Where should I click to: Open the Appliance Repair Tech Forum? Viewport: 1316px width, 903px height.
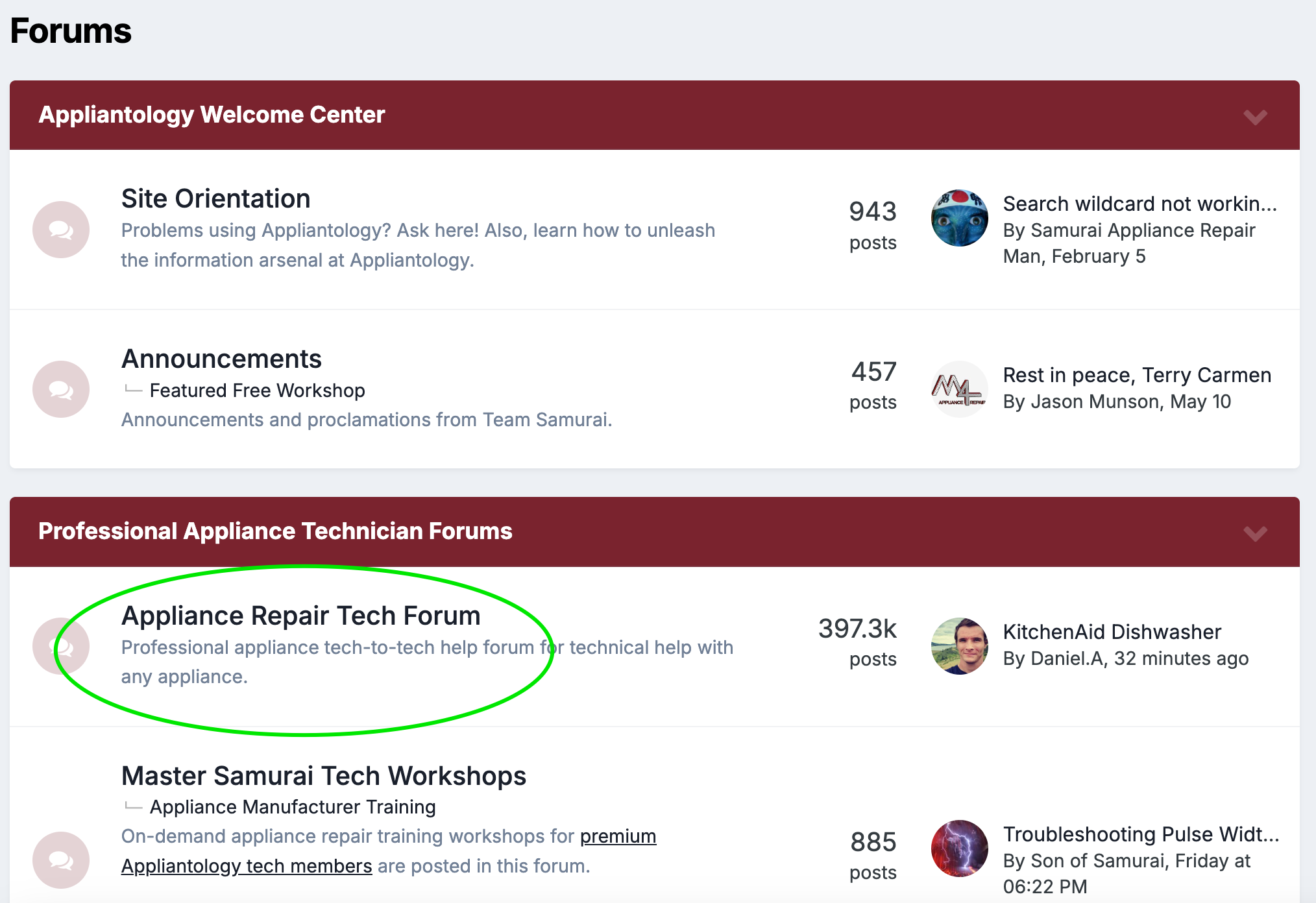tap(301, 616)
